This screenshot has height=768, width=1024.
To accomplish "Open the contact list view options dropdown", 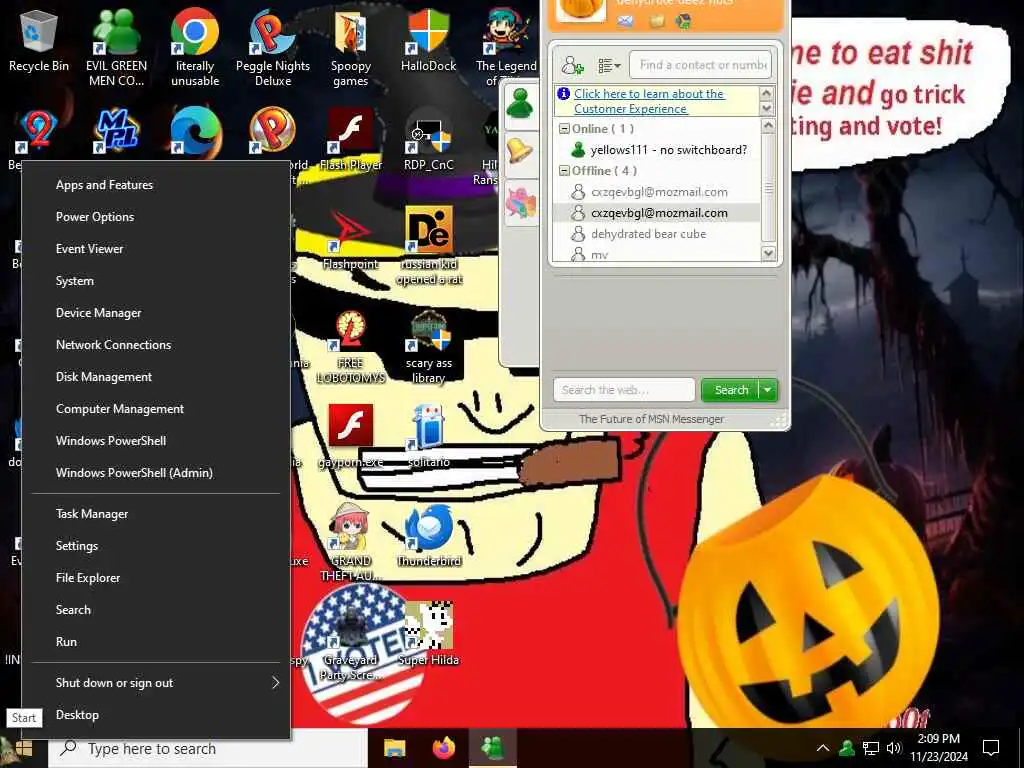I will pos(609,65).
